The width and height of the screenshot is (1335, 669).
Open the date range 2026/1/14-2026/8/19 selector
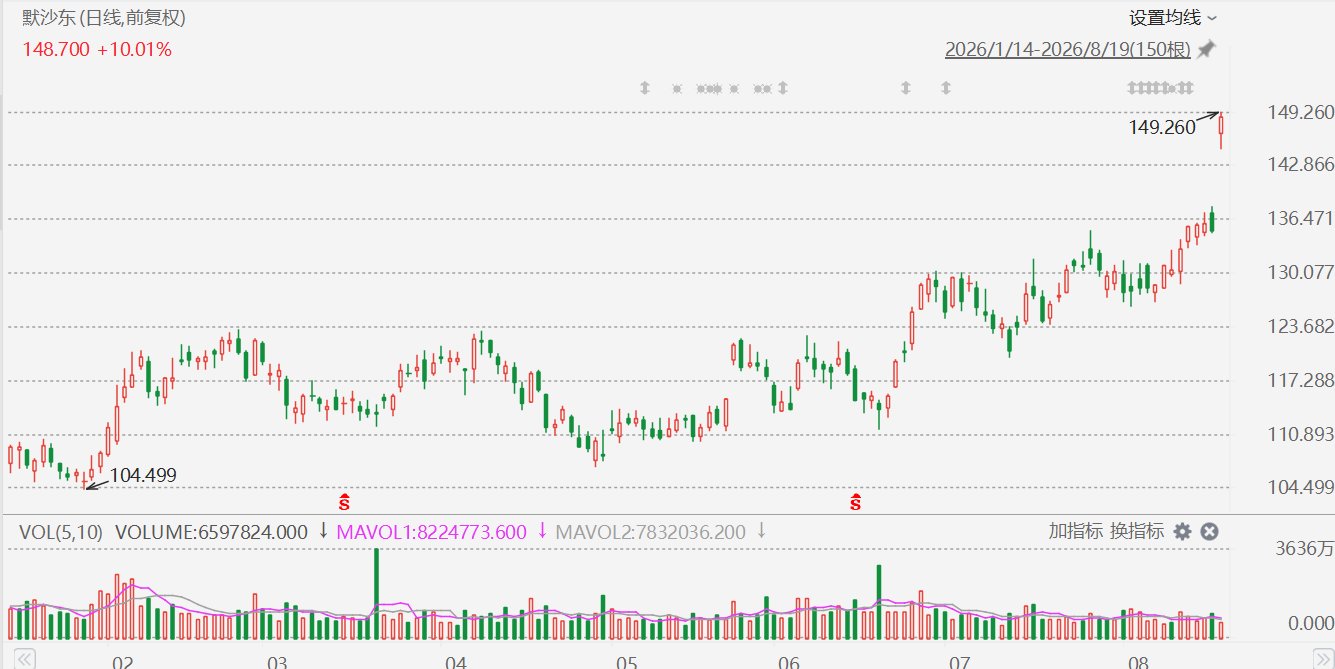pos(1069,49)
